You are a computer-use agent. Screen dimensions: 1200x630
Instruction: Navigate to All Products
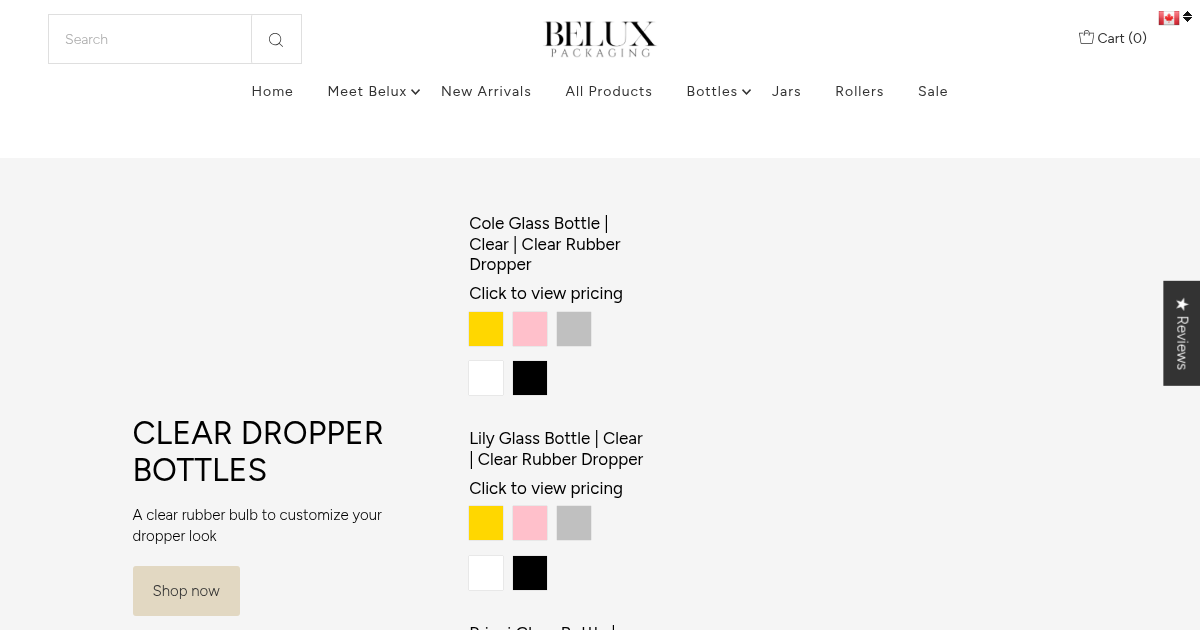tap(609, 91)
